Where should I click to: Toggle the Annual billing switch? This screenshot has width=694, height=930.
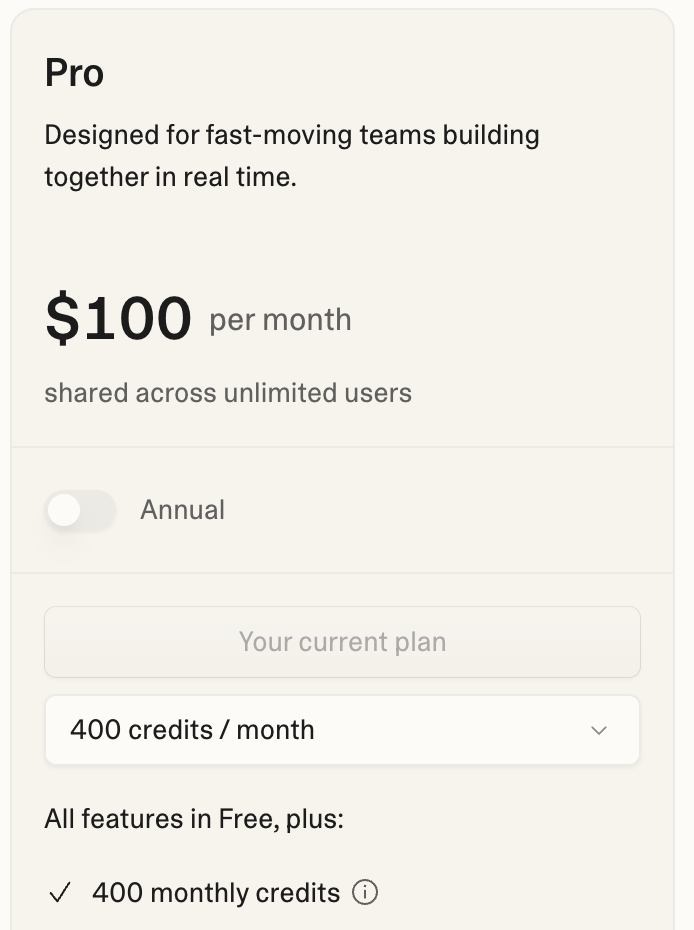tap(80, 511)
